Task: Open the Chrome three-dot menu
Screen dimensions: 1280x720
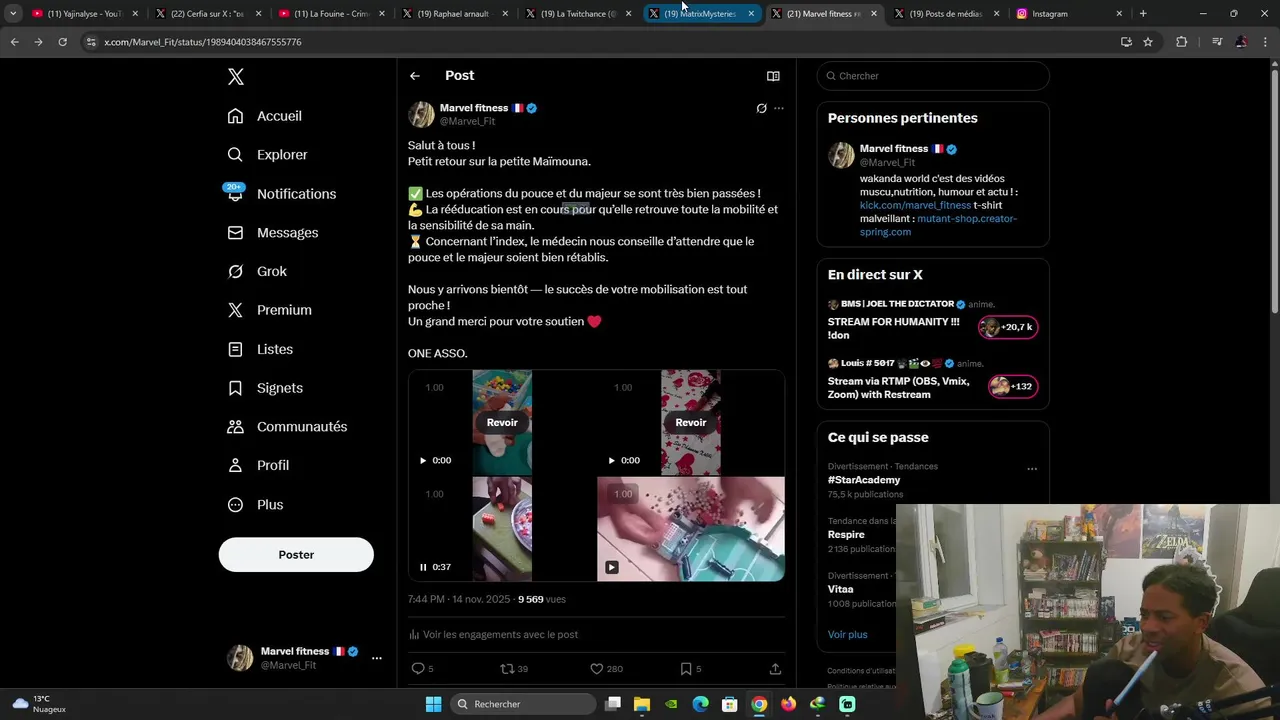Action: click(x=1265, y=42)
